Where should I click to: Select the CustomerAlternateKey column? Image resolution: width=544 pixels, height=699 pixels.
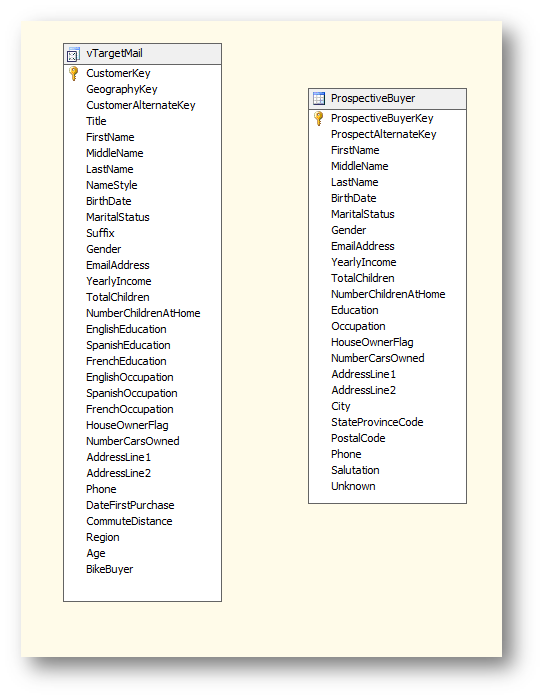(x=140, y=105)
